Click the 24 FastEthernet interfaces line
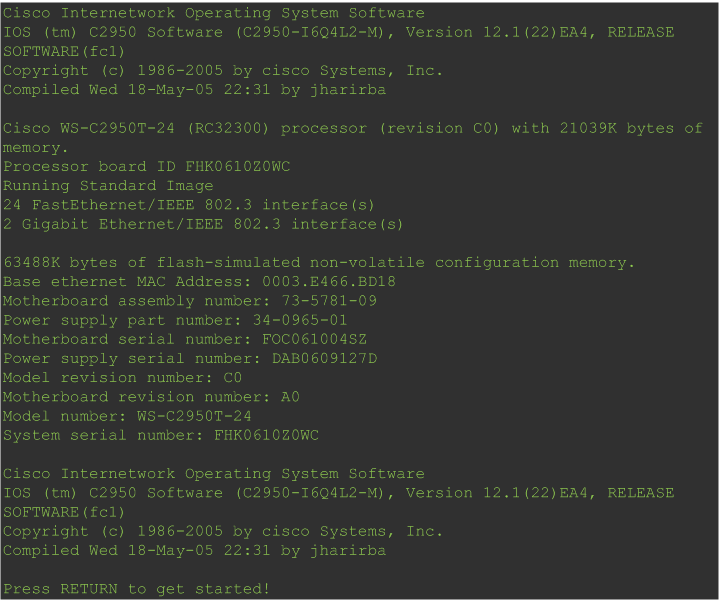Image resolution: width=719 pixels, height=600 pixels. coord(189,205)
